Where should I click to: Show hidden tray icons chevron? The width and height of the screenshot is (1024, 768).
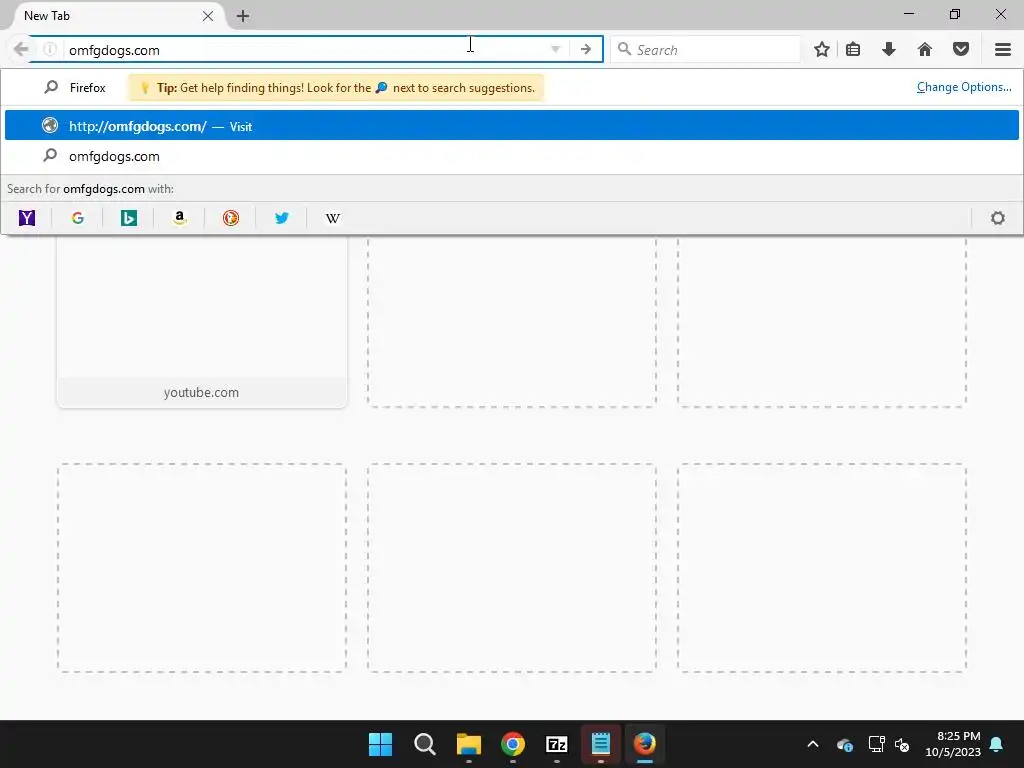click(812, 744)
